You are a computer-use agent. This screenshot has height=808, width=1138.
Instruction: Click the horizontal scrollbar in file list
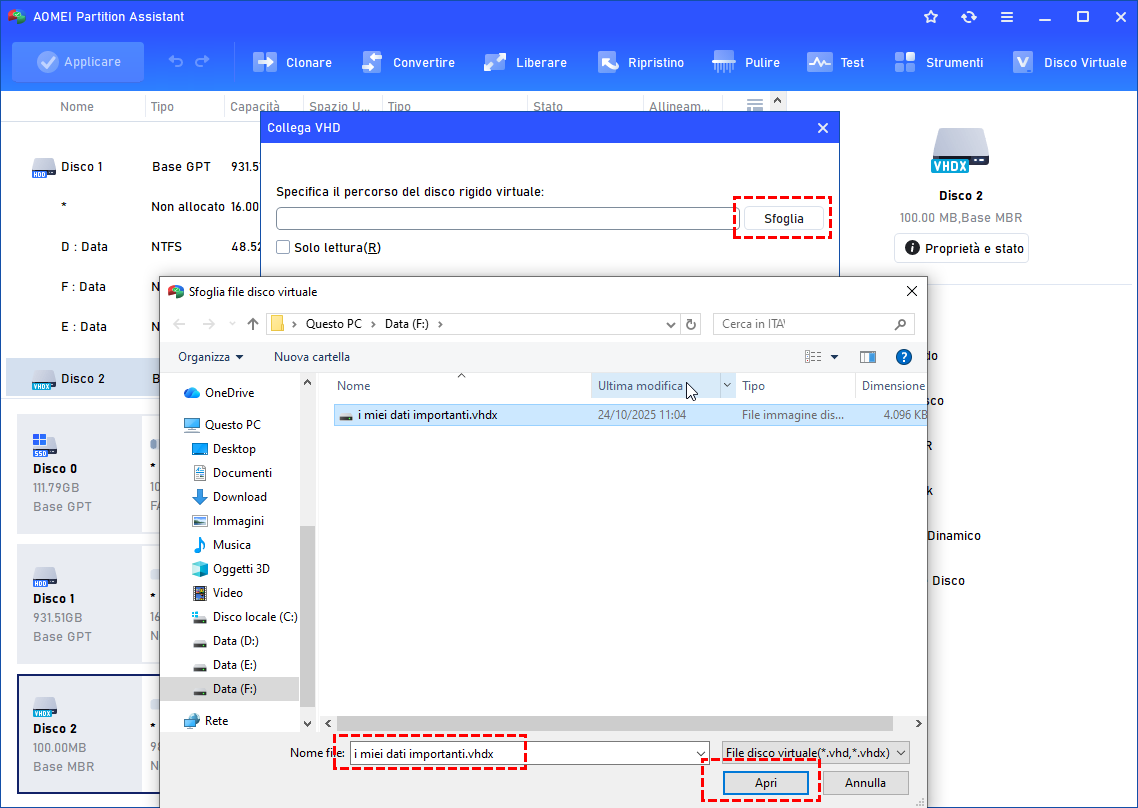coord(614,723)
